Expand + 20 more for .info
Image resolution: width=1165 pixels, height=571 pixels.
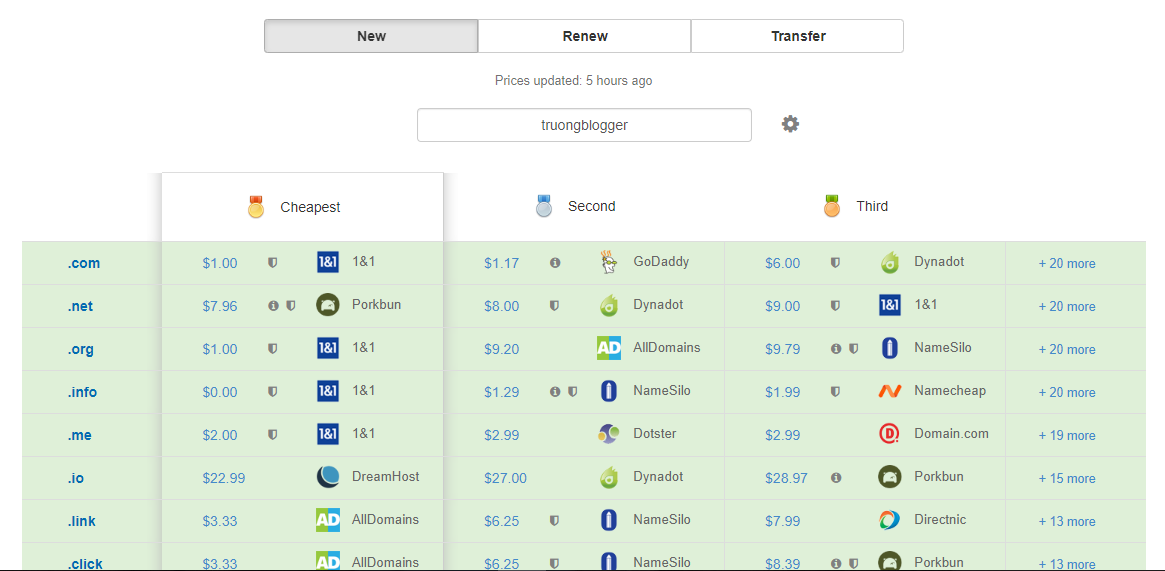click(x=1067, y=393)
